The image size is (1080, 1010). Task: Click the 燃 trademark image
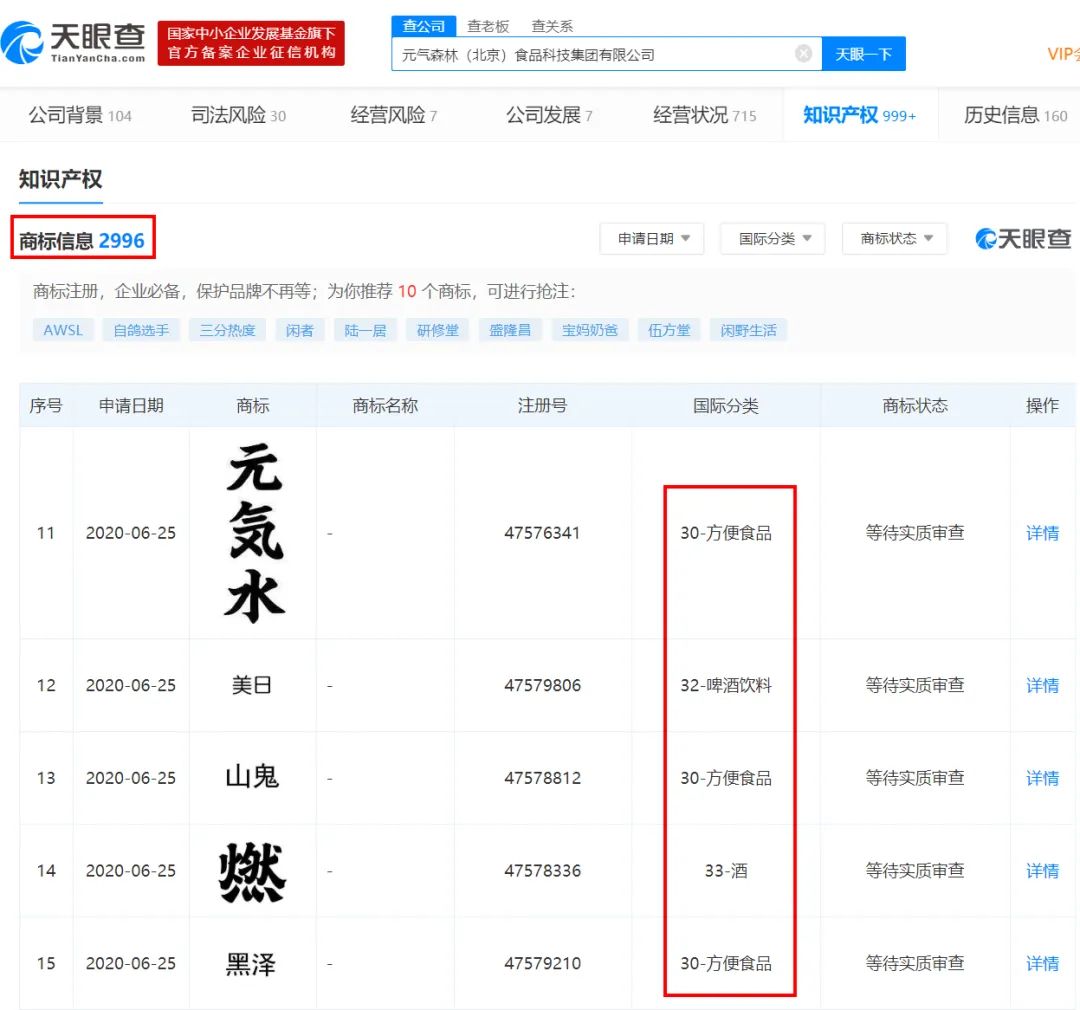252,872
